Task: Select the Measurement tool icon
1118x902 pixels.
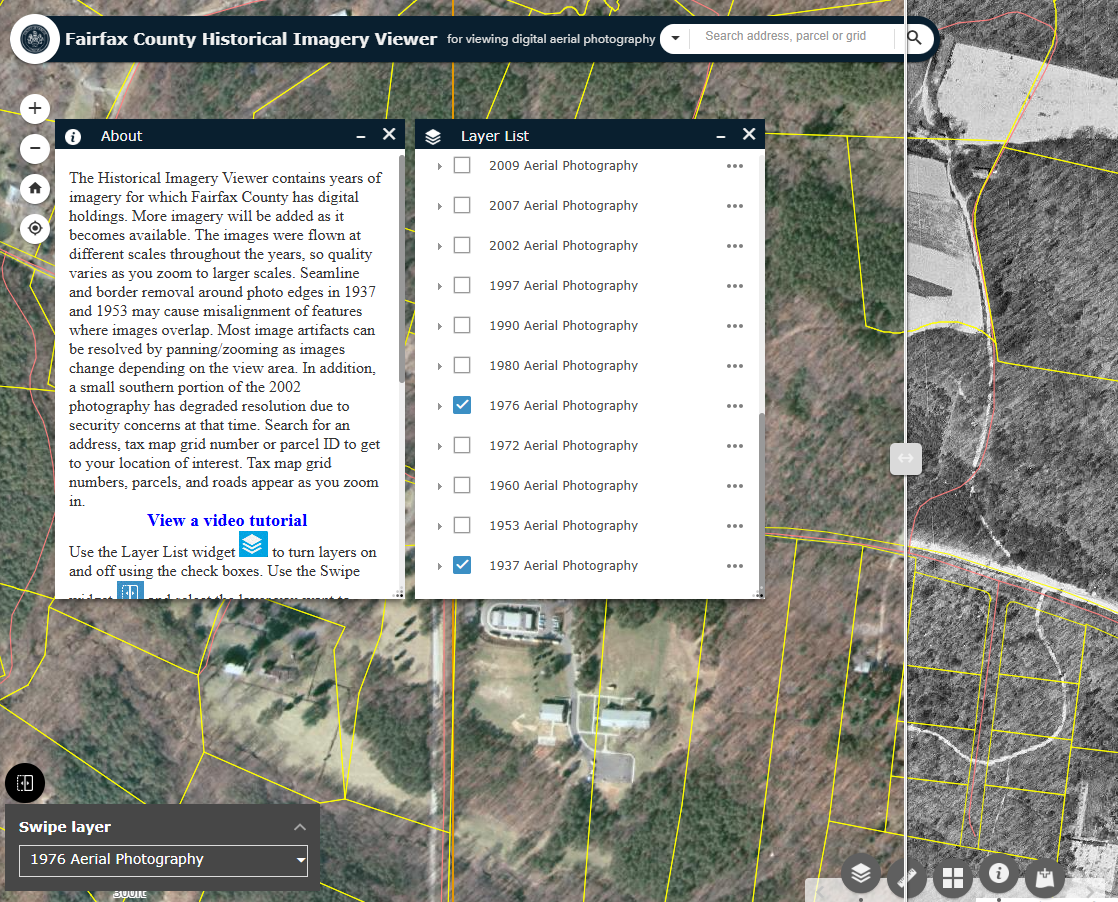Action: [906, 875]
